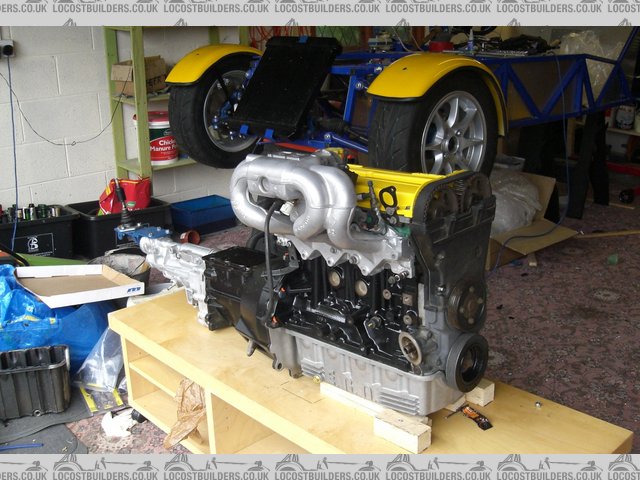The width and height of the screenshot is (640, 480).
Task: Click the wall power socket
Action: click(x=7, y=47)
